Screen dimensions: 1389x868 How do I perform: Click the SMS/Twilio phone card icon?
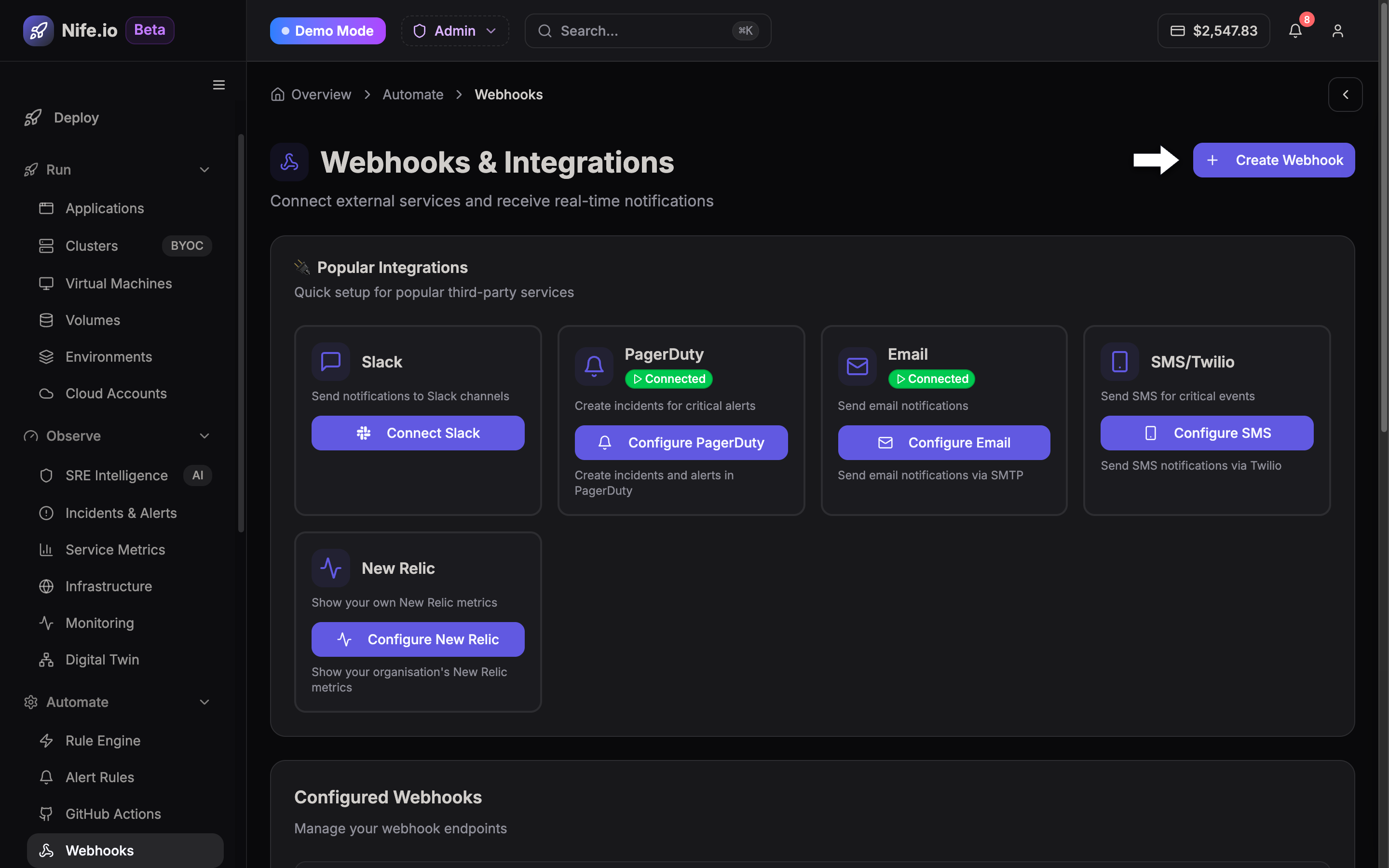point(1119,362)
